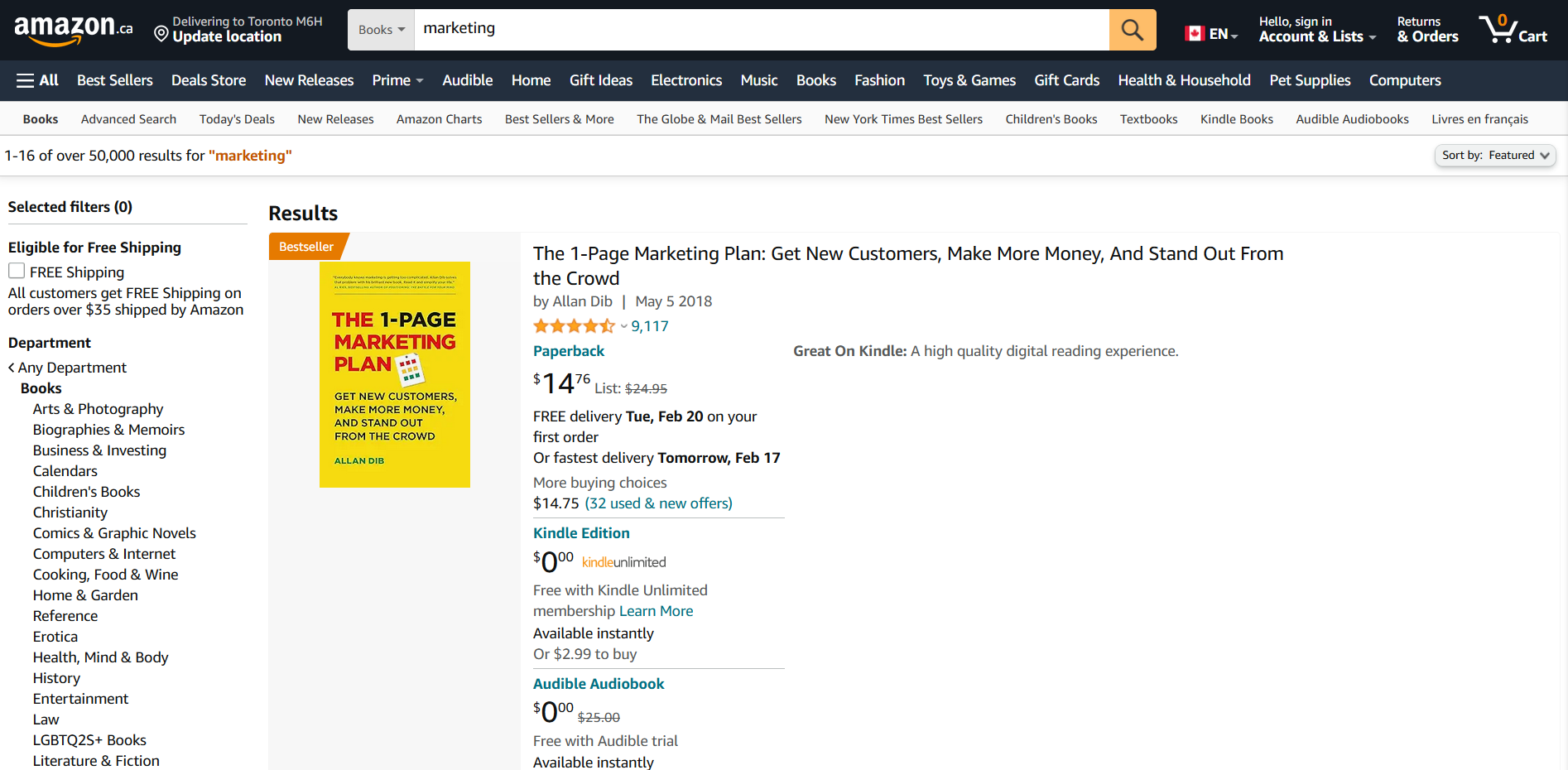This screenshot has height=770, width=1568.
Task: Filter by Christianity department
Action: pos(70,513)
